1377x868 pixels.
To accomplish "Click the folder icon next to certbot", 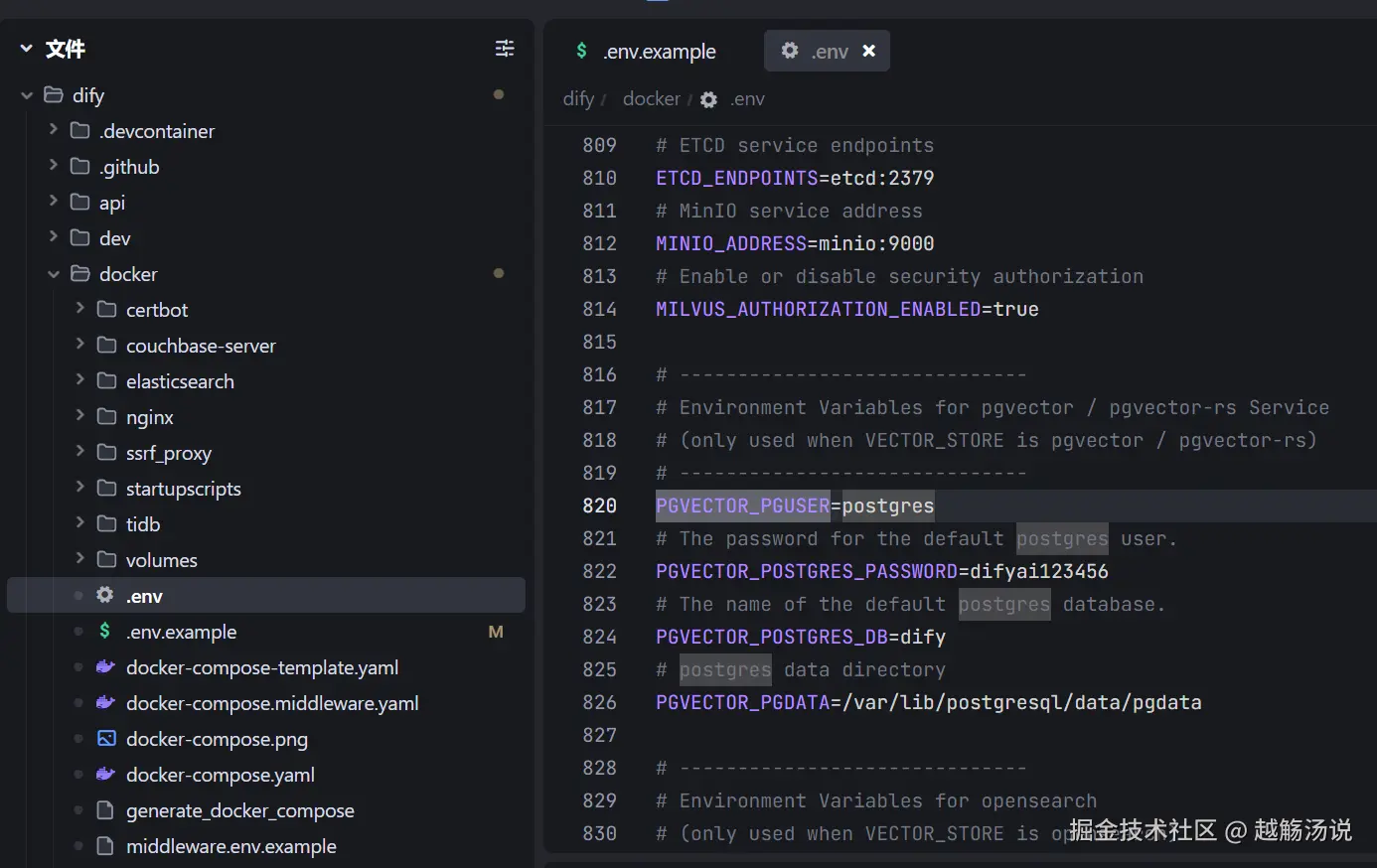I will click(106, 309).
